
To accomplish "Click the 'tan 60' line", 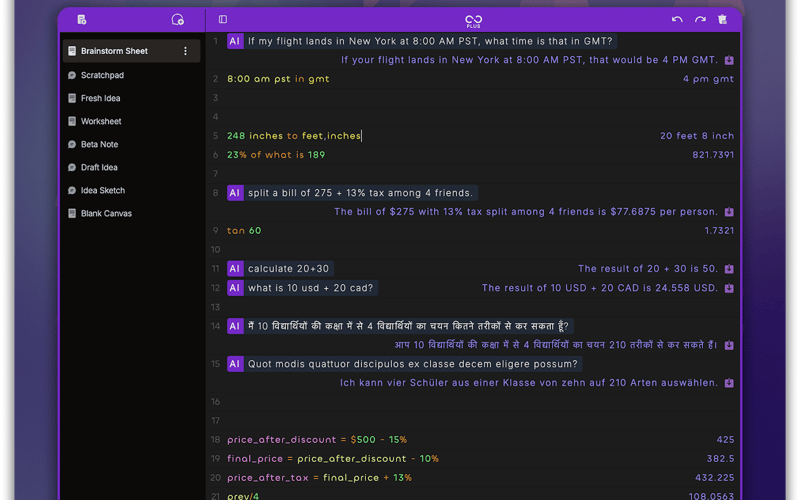I will [244, 230].
